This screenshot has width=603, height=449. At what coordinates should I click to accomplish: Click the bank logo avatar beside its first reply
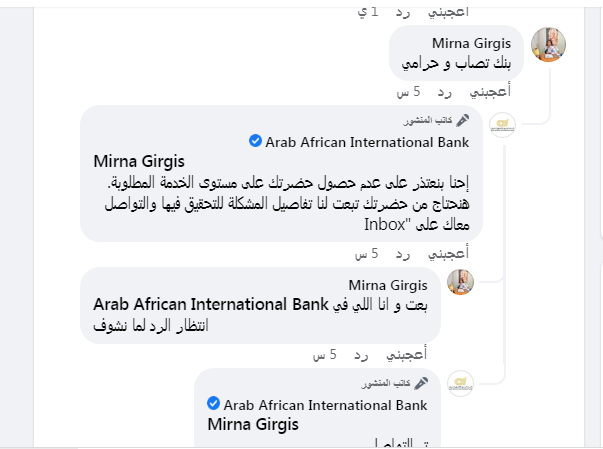502,126
